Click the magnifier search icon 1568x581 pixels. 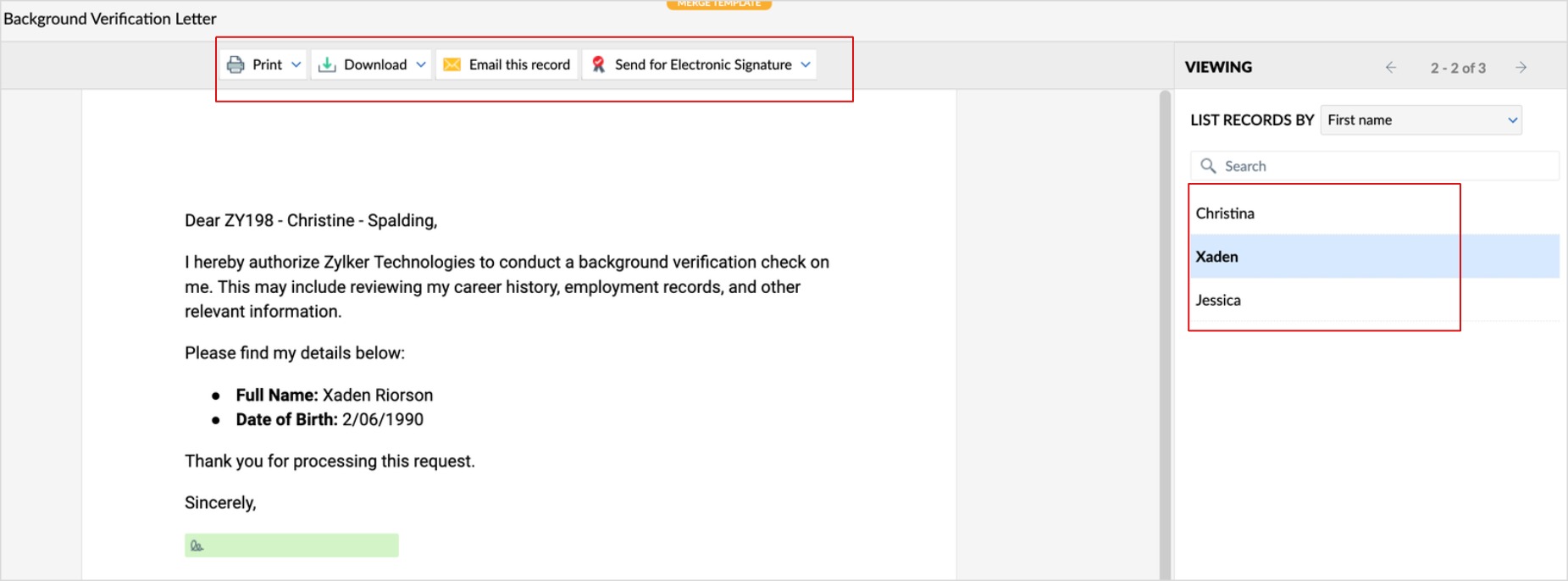(x=1209, y=166)
